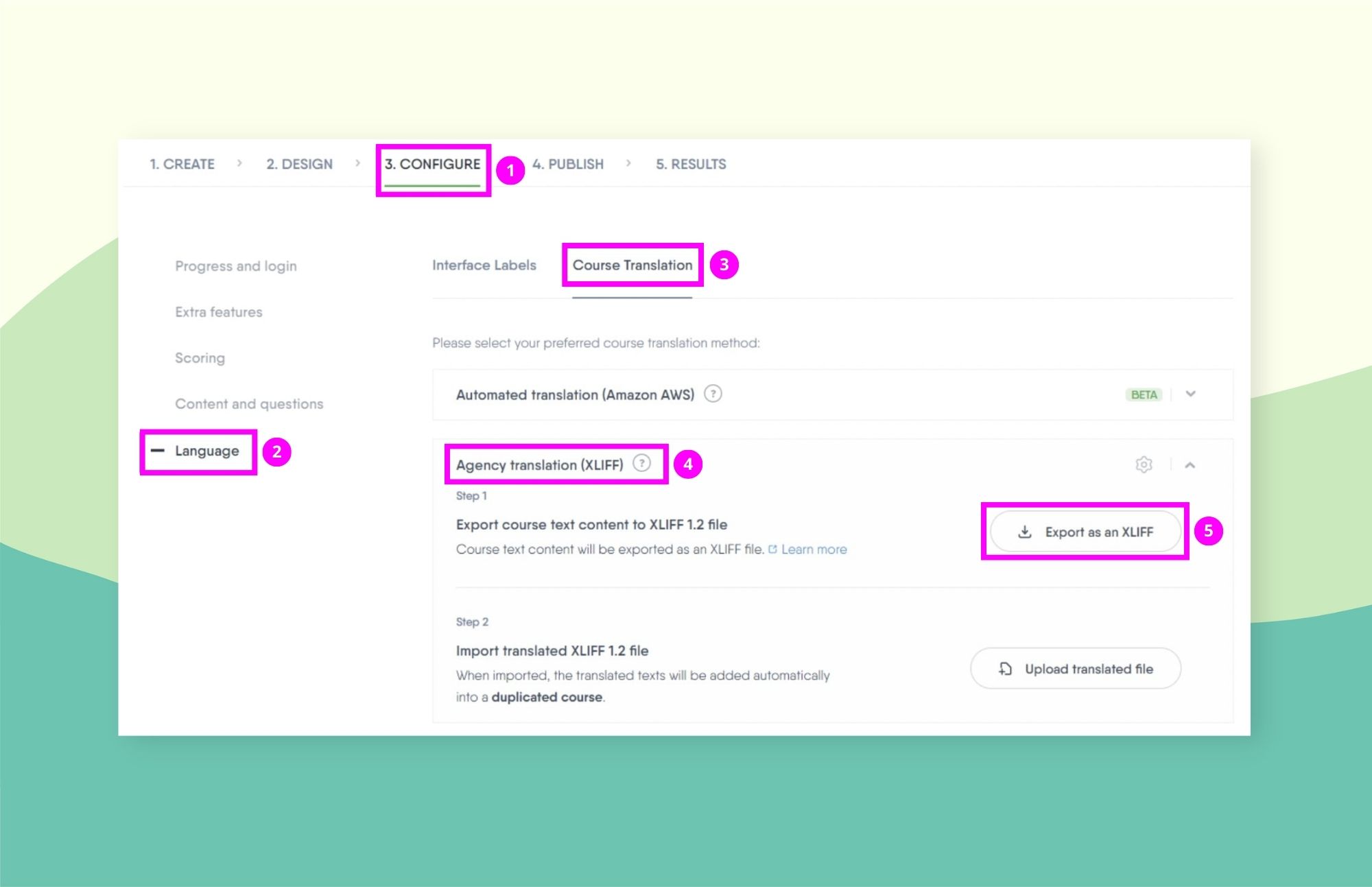This screenshot has width=1372, height=887.
Task: Expand the Language section in sidebar
Action: tap(207, 450)
